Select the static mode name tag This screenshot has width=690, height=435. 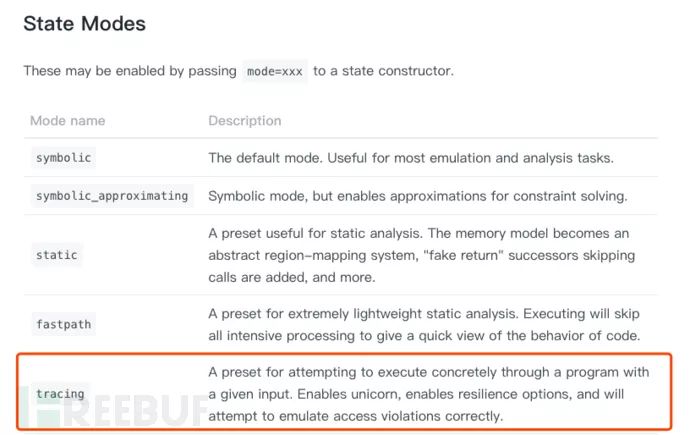(x=57, y=255)
